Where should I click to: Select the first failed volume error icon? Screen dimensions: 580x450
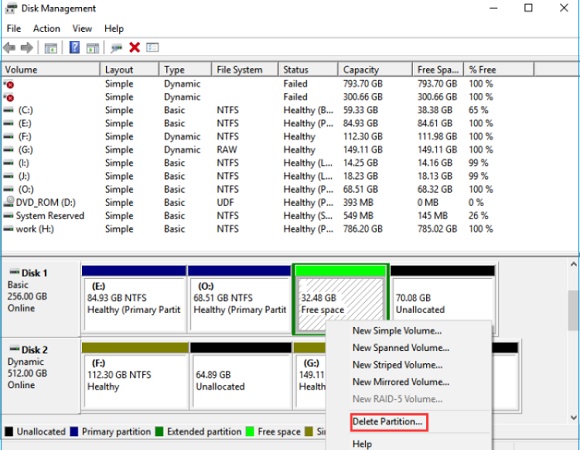(x=9, y=84)
